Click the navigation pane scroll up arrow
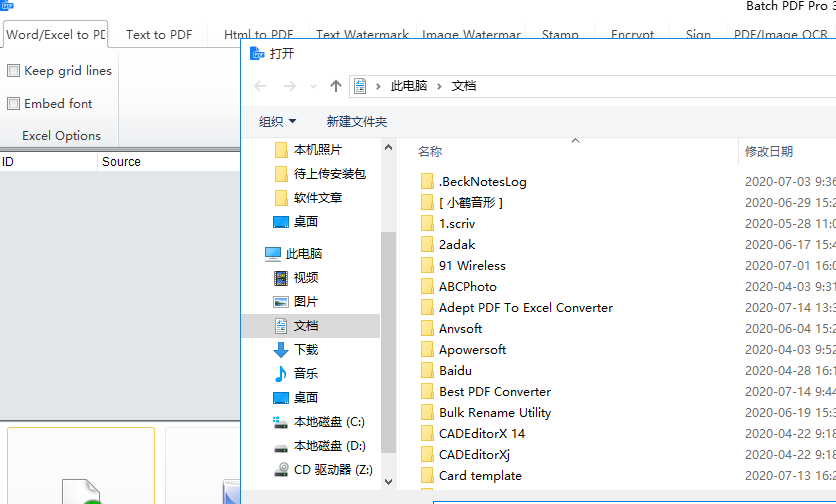The width and height of the screenshot is (836, 504). 388,148
